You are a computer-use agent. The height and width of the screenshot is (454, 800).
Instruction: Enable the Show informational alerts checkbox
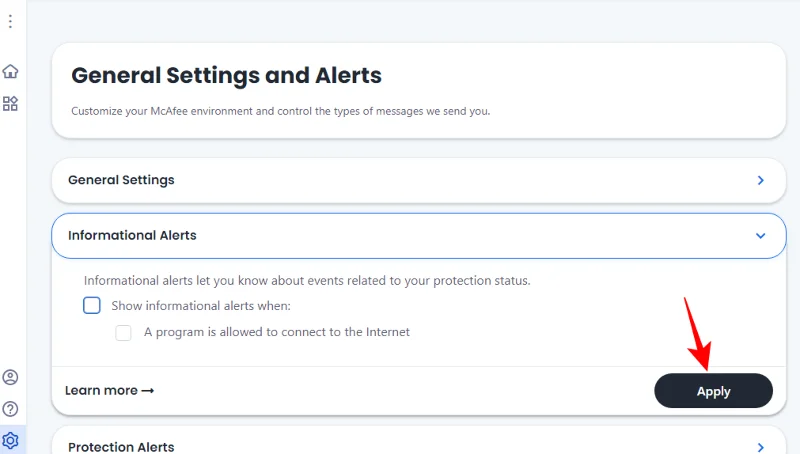(92, 306)
